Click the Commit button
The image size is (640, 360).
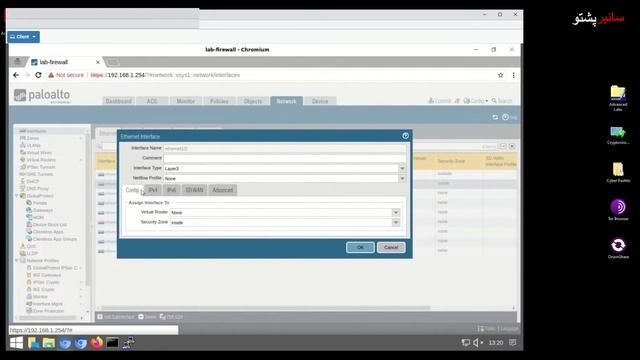tap(440, 101)
